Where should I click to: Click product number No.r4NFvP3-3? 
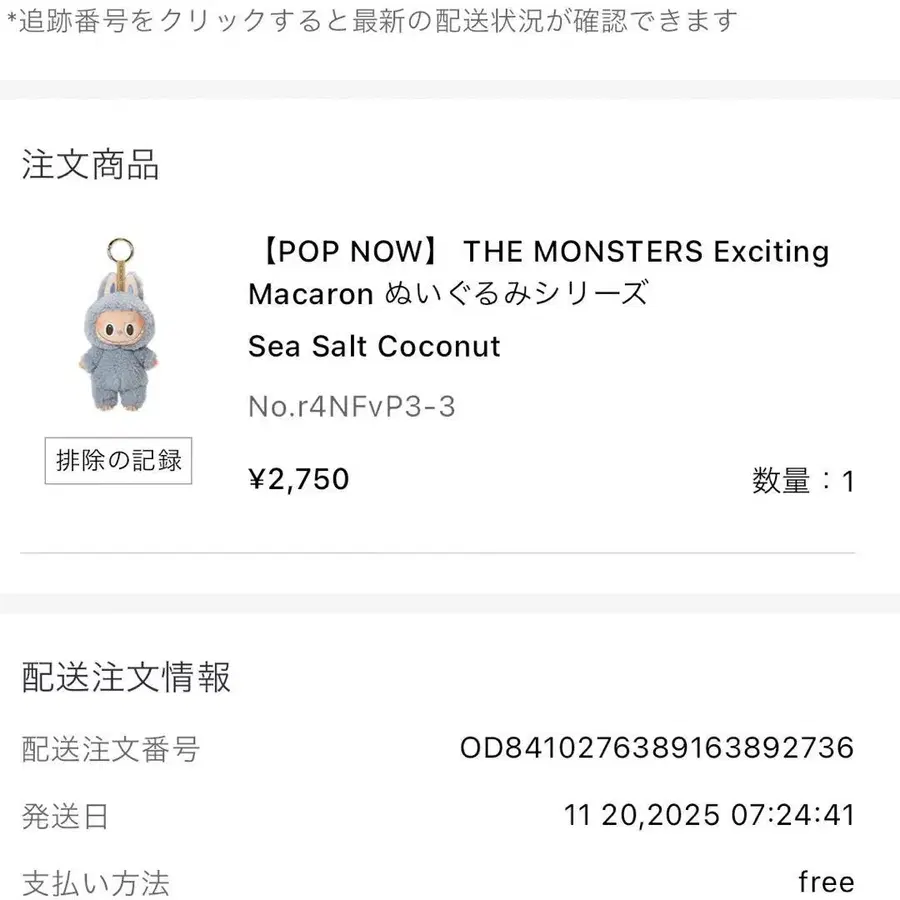point(352,406)
